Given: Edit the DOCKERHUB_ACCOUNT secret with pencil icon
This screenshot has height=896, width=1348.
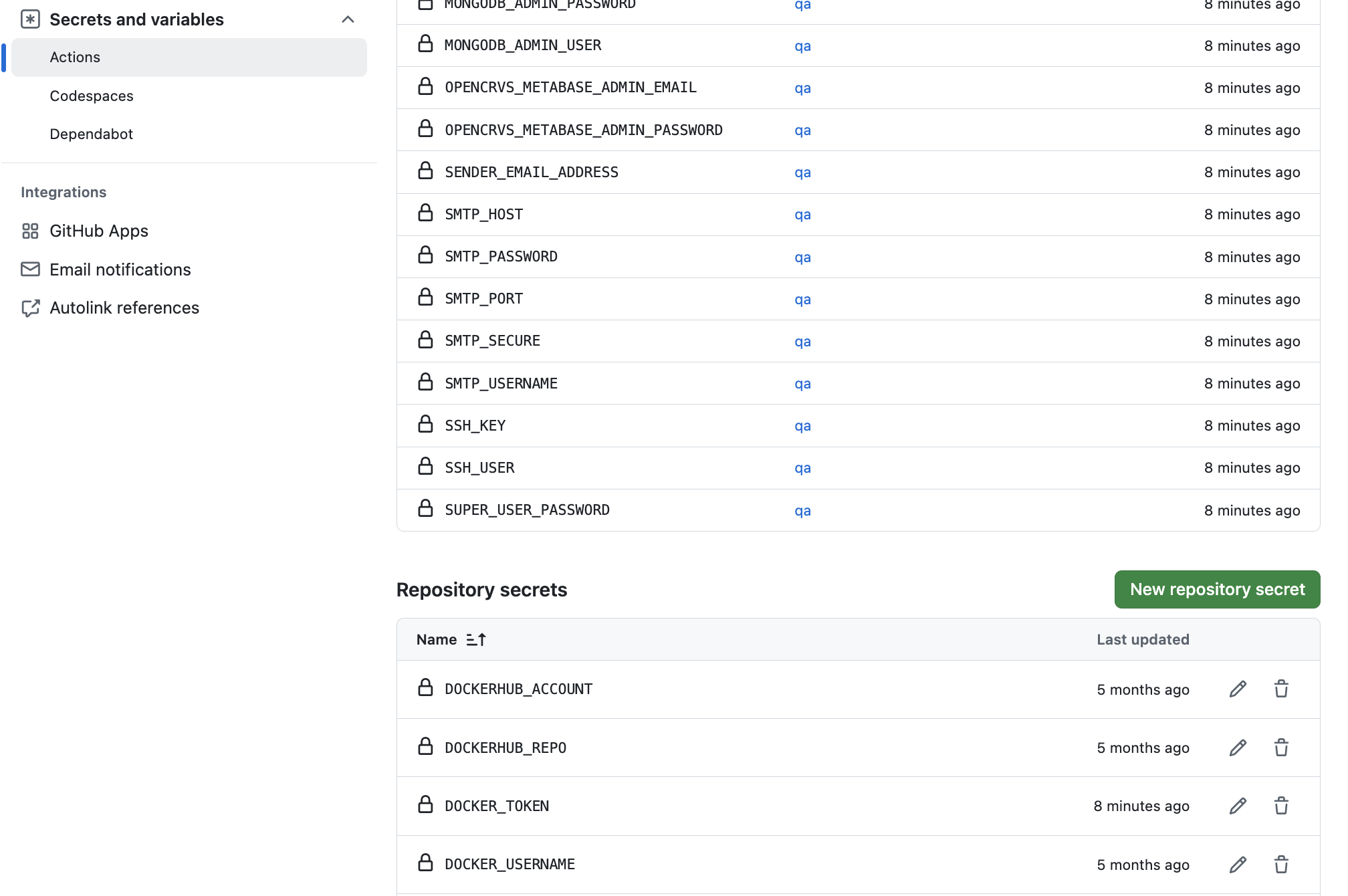Looking at the screenshot, I should (x=1238, y=689).
